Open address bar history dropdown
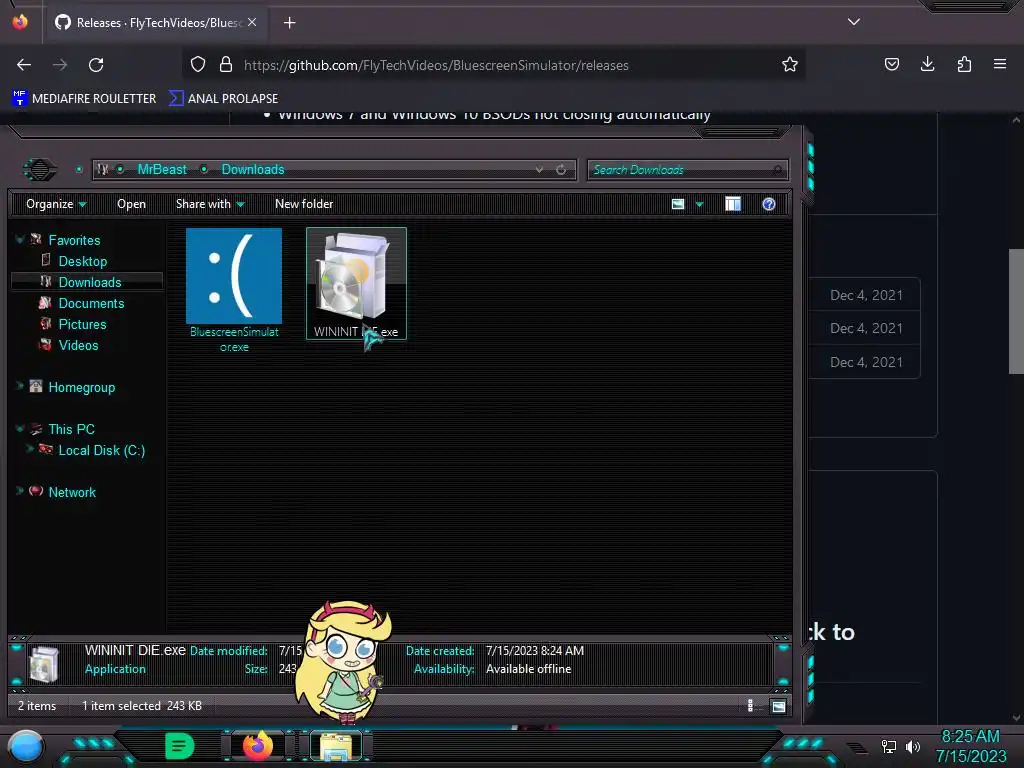Image resolution: width=1024 pixels, height=768 pixels. [x=539, y=170]
